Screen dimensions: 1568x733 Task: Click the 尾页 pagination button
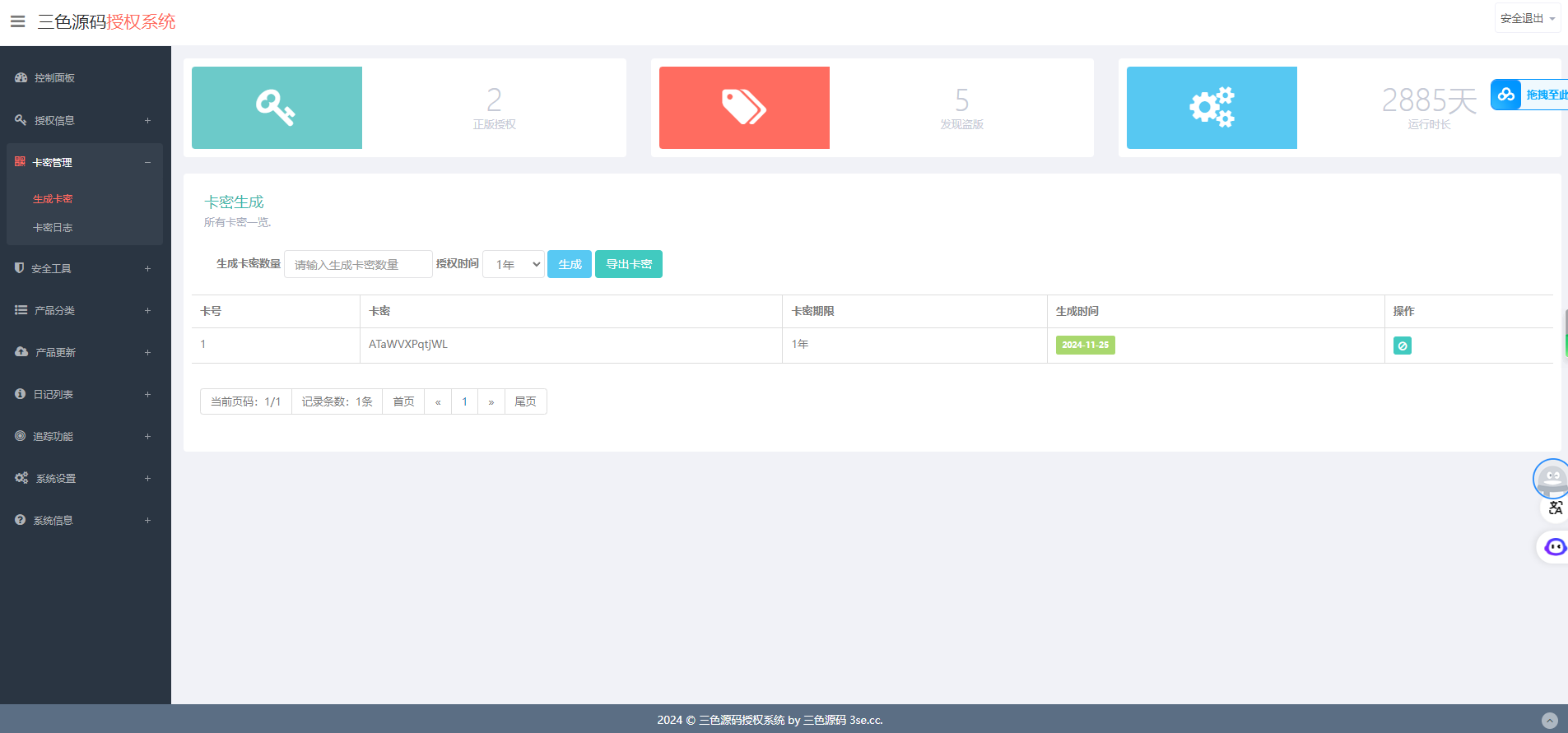tap(525, 401)
